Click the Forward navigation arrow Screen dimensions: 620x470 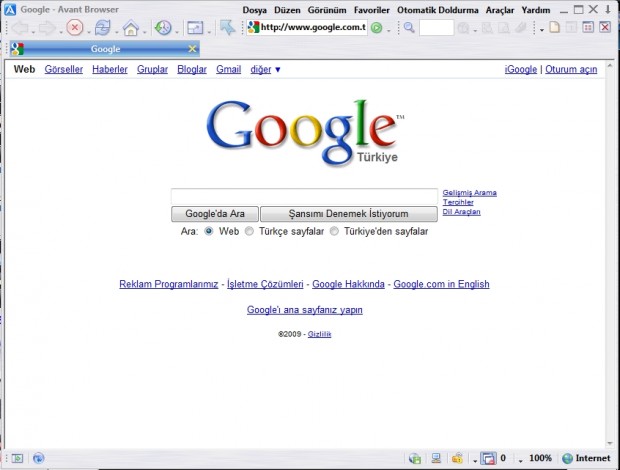click(x=47, y=28)
